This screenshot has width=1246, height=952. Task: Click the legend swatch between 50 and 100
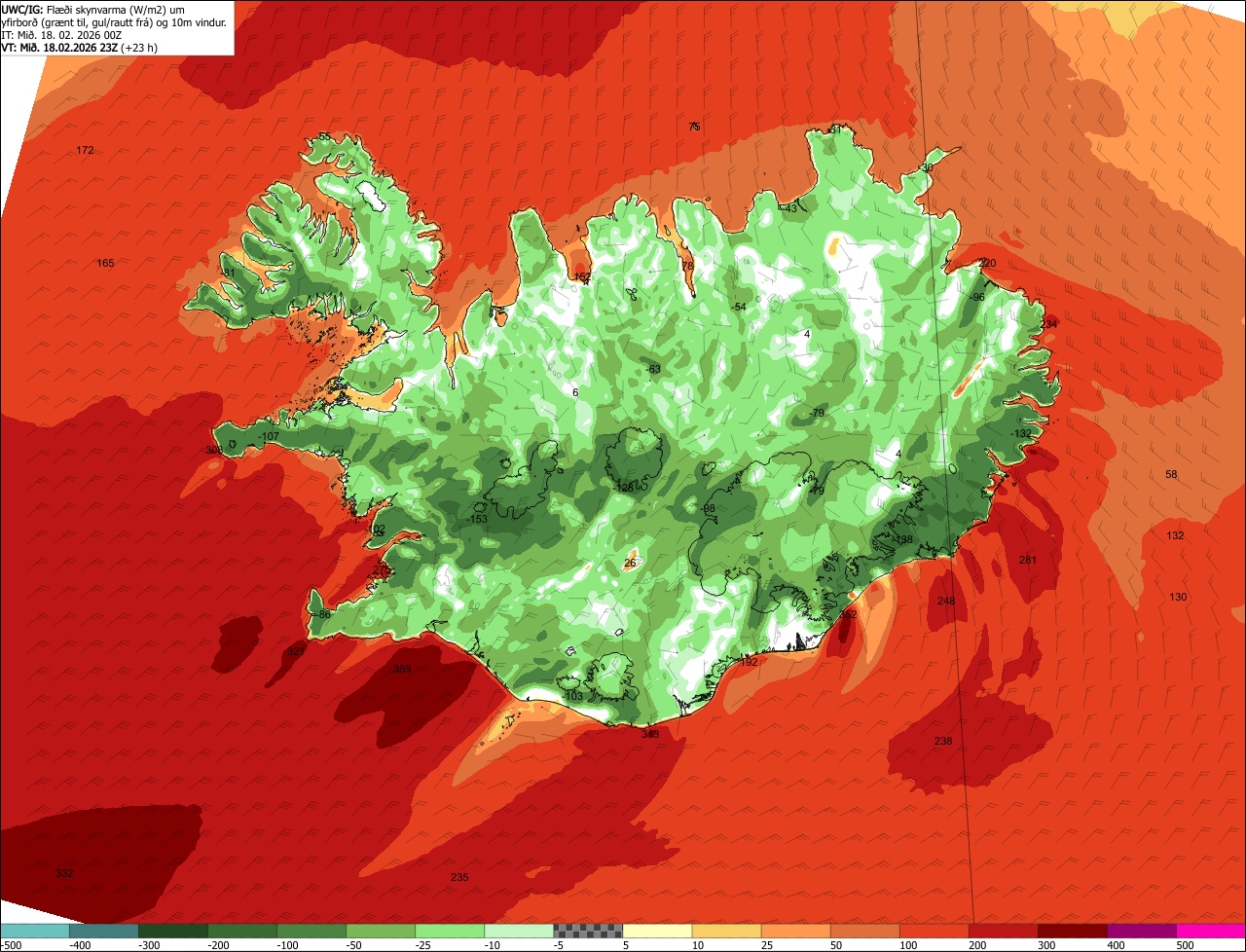click(x=864, y=931)
